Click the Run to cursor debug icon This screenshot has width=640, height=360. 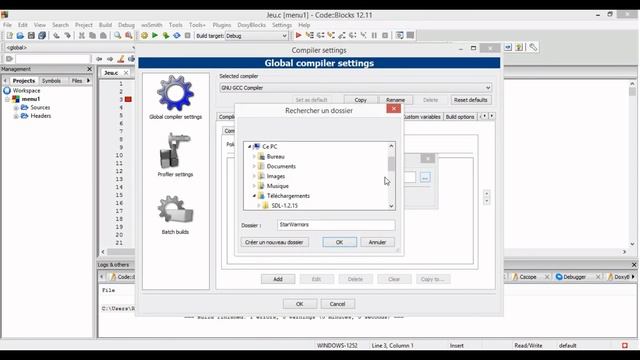click(309, 36)
